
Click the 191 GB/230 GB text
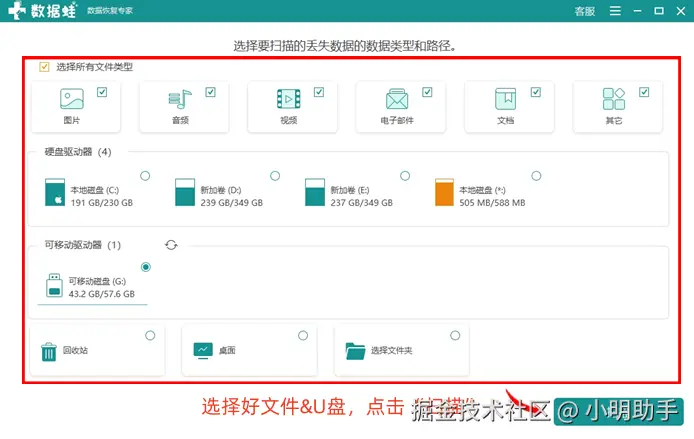pos(102,203)
